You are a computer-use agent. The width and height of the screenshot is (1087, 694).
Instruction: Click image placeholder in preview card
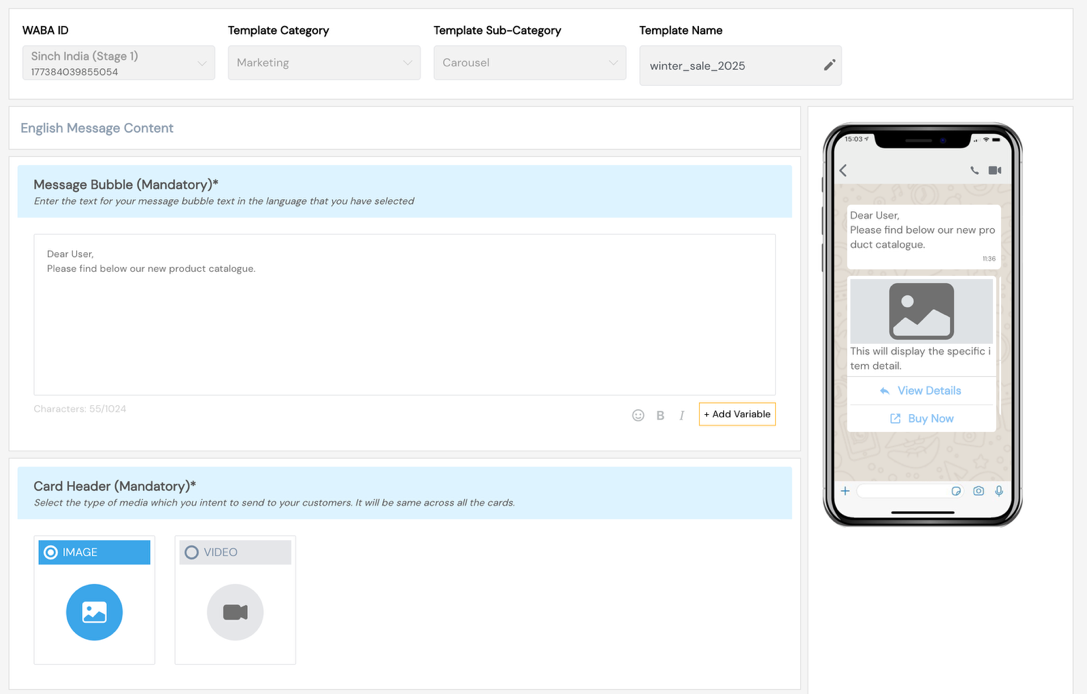point(921,311)
